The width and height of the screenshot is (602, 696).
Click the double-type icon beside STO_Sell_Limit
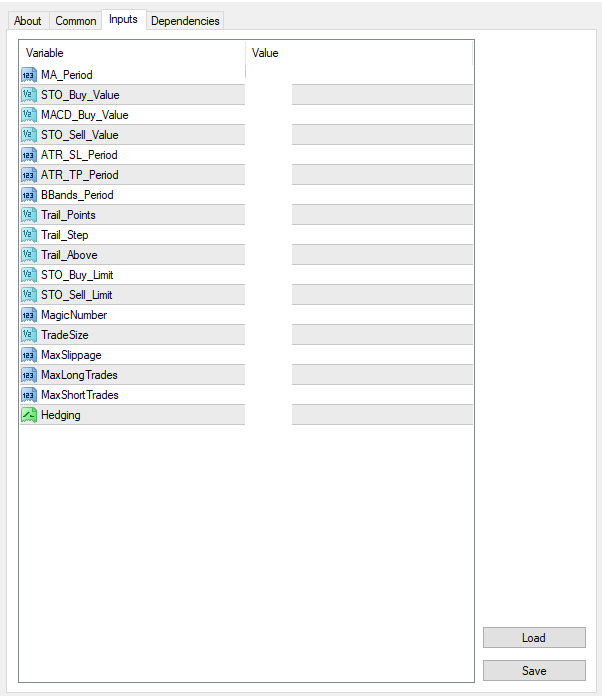pyautogui.click(x=29, y=295)
